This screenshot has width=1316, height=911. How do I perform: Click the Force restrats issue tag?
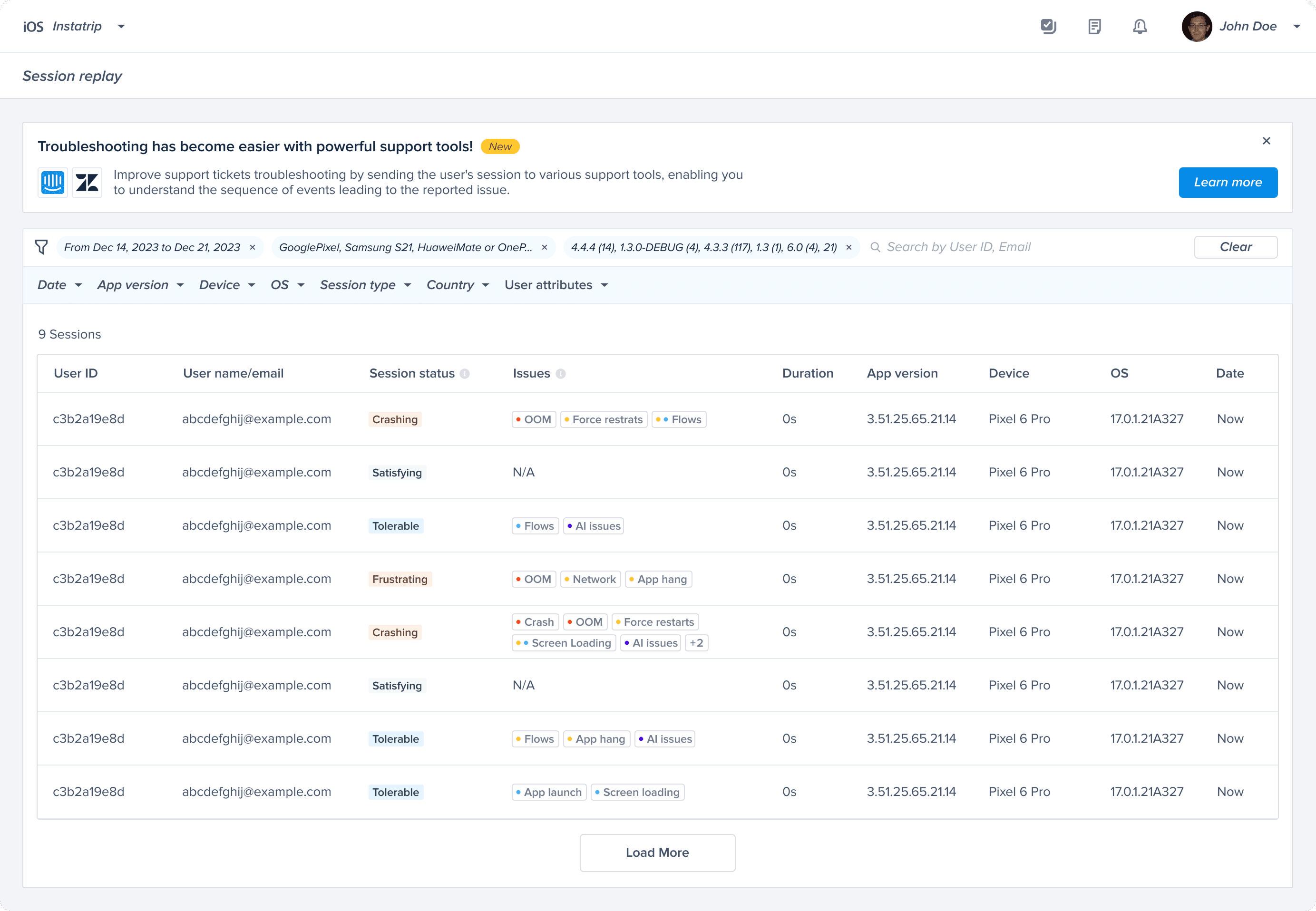point(604,419)
